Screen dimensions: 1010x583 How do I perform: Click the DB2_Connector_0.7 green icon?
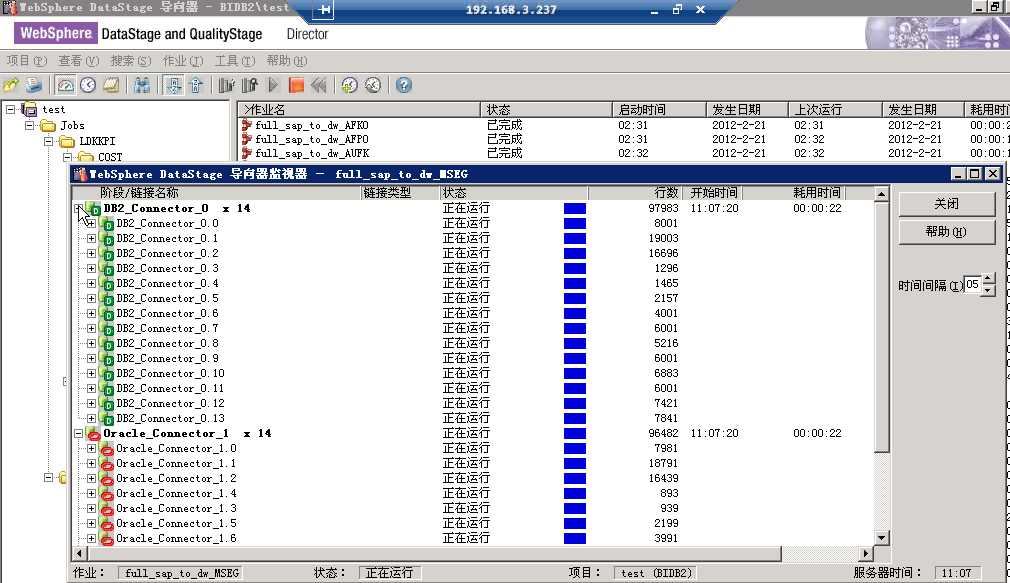point(107,329)
